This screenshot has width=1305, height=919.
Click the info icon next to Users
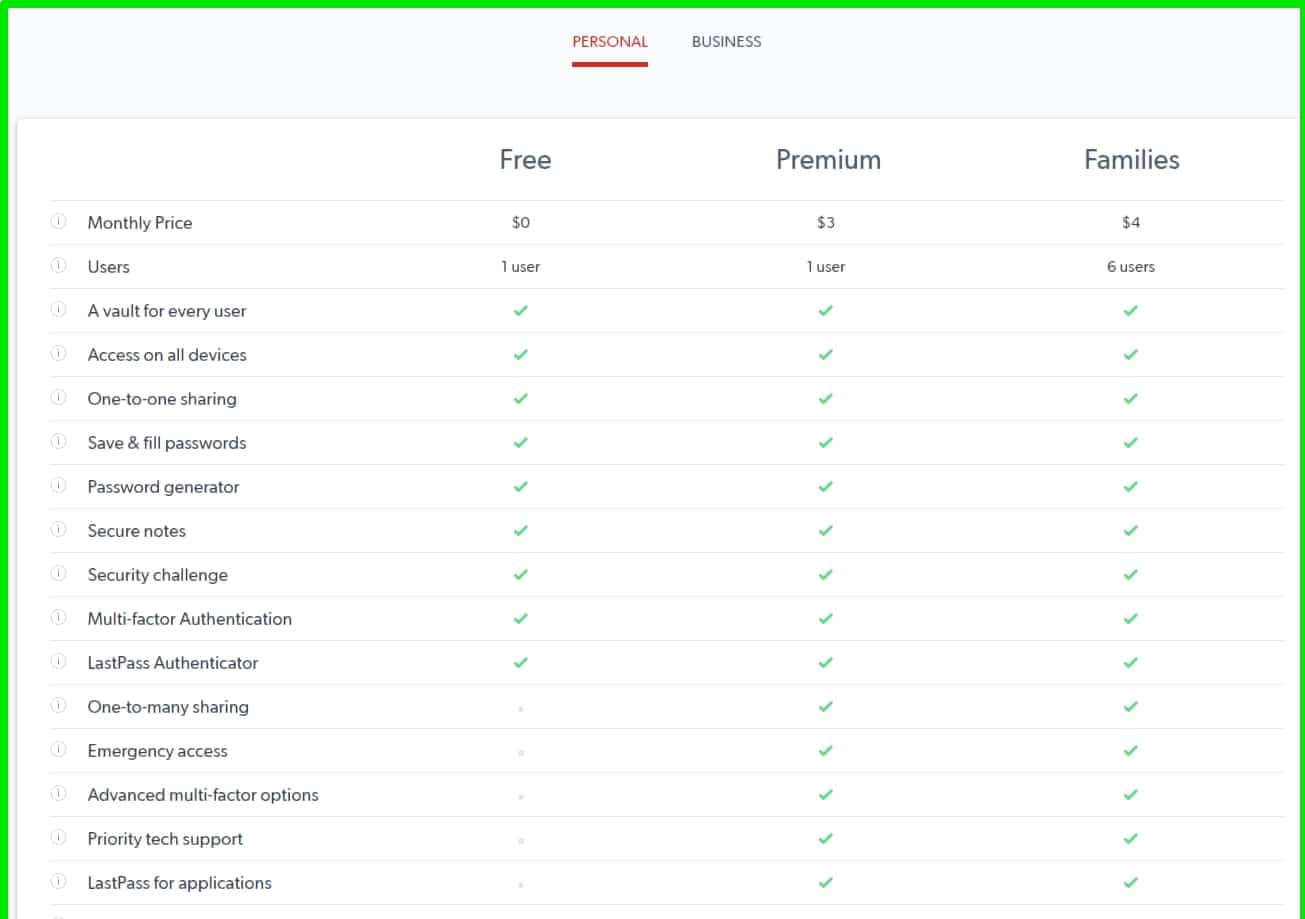58,265
